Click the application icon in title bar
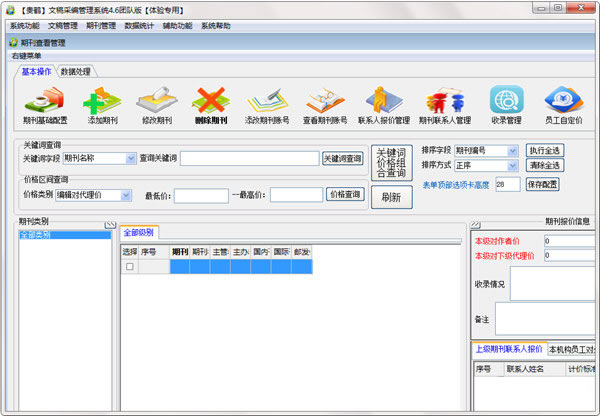 tap(10, 10)
